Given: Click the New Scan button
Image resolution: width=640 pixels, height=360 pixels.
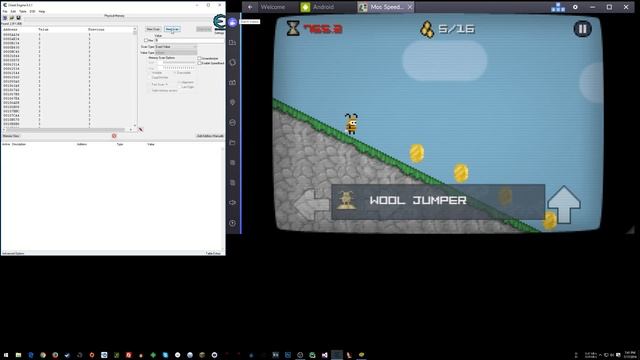Looking at the screenshot, I should pyautogui.click(x=153, y=29).
